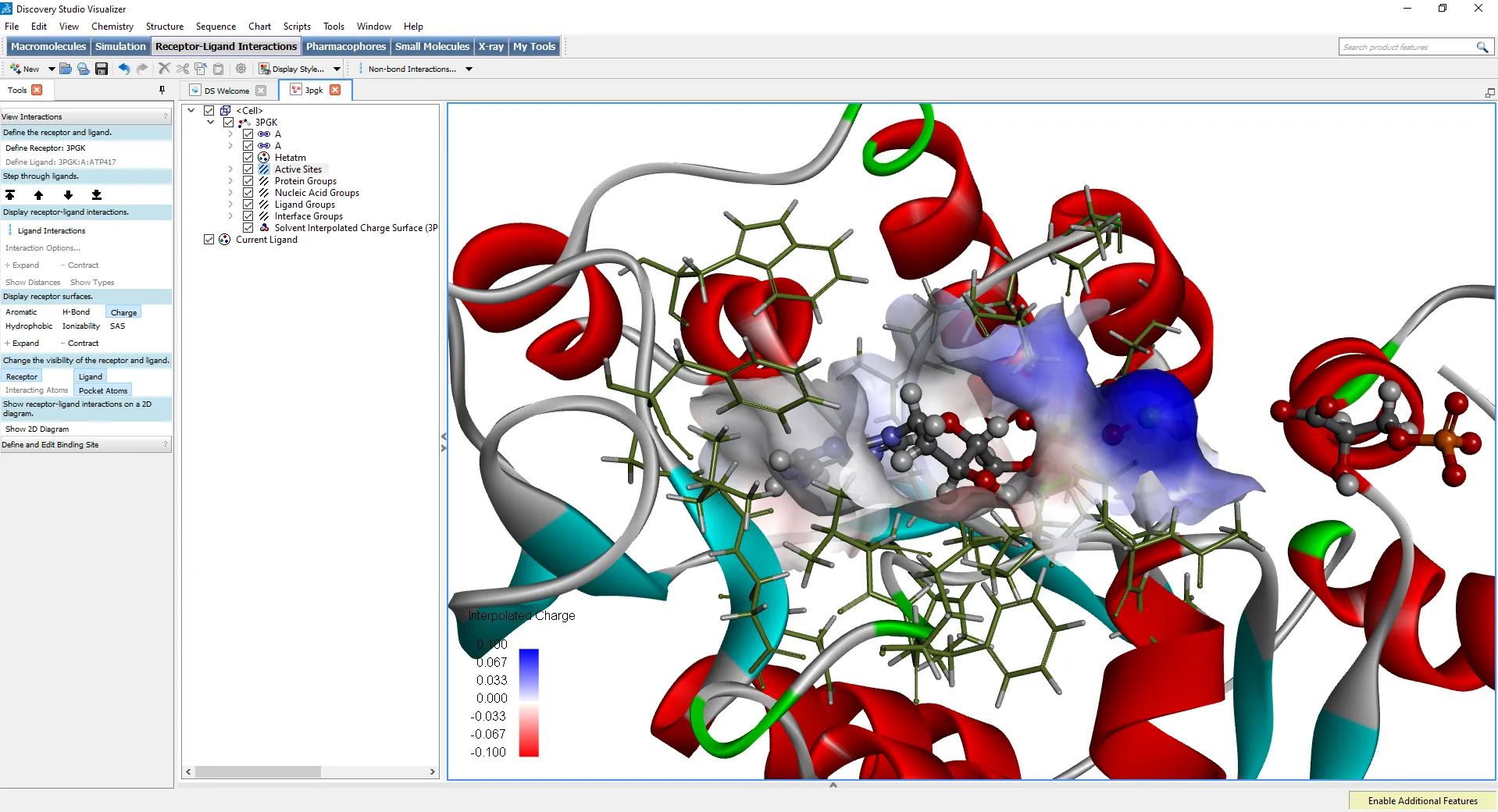Jump to last ligand arrow

96,195
